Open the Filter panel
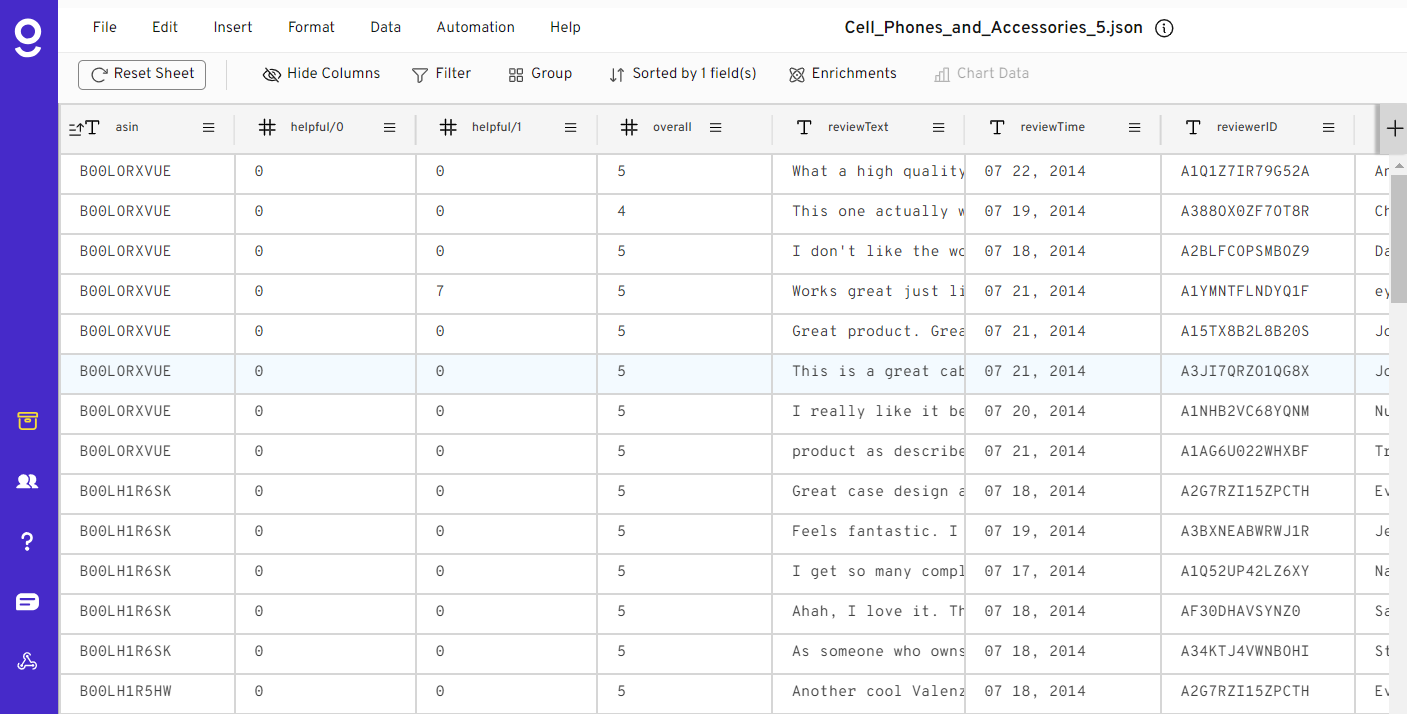The width and height of the screenshot is (1407, 714). pos(441,74)
